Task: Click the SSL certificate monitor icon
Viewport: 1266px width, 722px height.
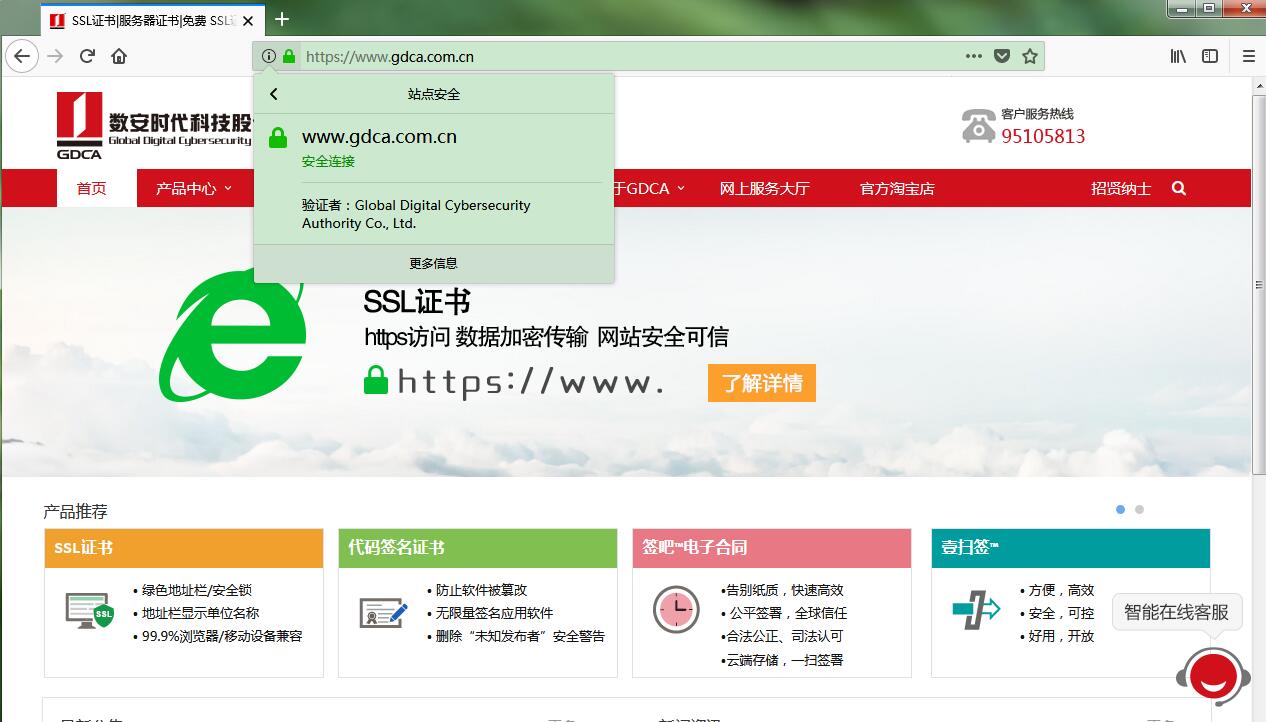Action: (x=89, y=610)
